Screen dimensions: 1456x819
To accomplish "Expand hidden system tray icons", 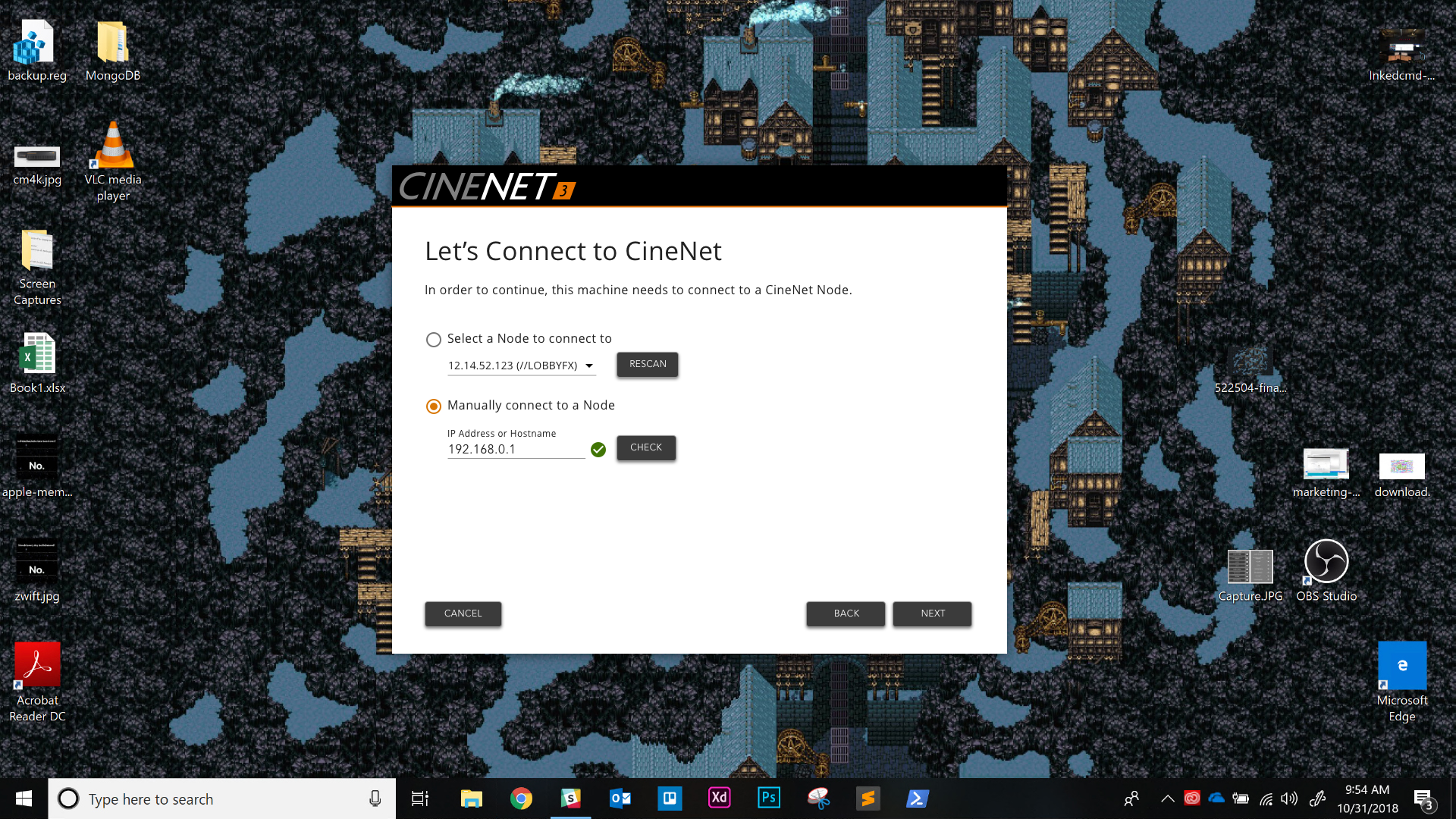I will [1168, 799].
